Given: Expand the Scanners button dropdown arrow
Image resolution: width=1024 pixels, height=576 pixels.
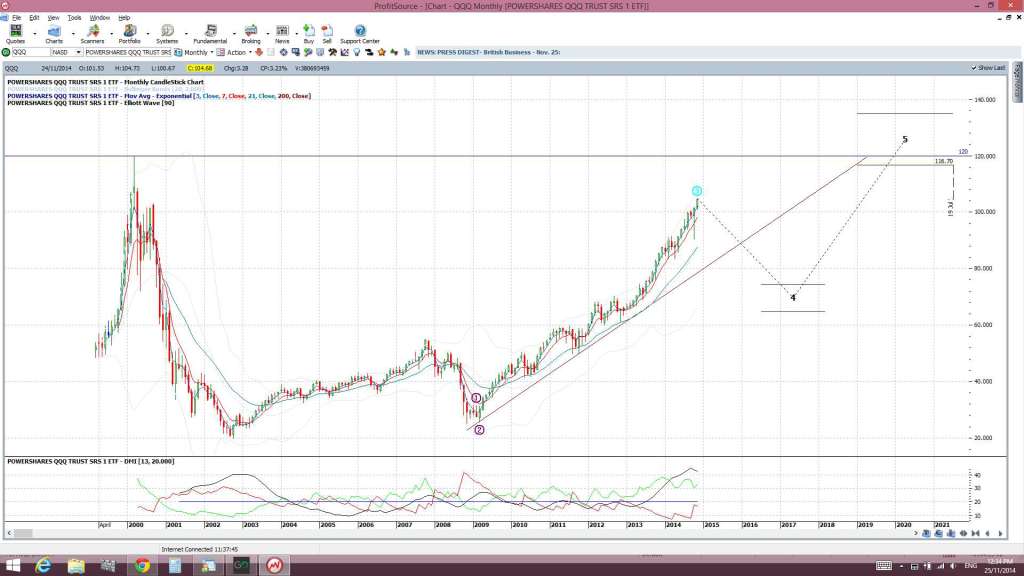Looking at the screenshot, I should click(111, 33).
